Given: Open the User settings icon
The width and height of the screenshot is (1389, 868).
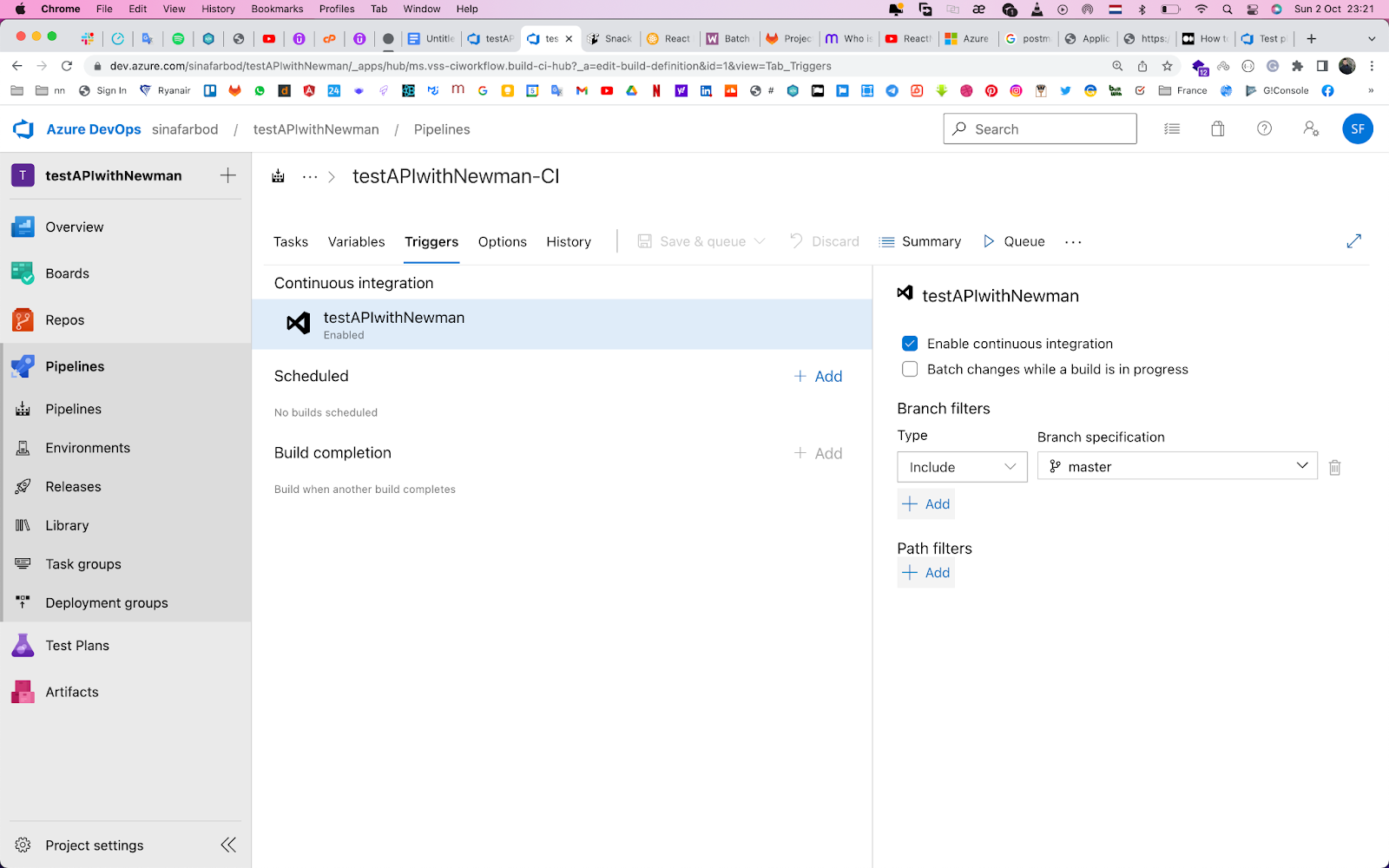Looking at the screenshot, I should point(1311,129).
